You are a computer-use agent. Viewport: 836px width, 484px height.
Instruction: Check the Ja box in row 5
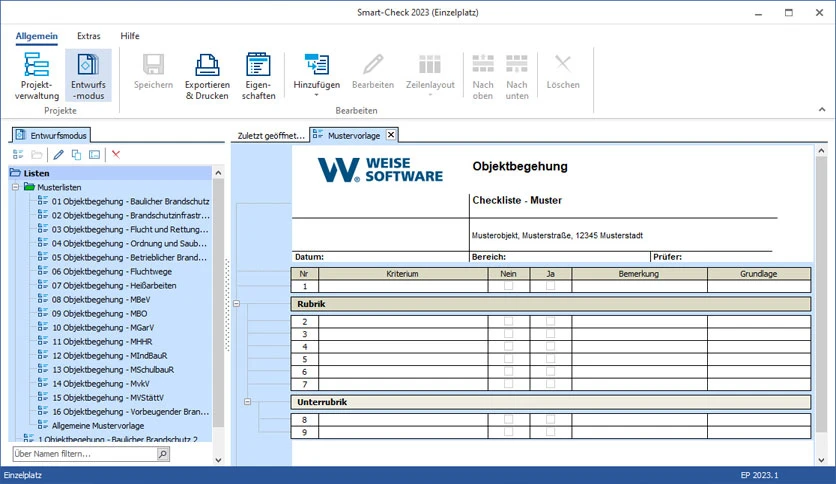[550, 359]
